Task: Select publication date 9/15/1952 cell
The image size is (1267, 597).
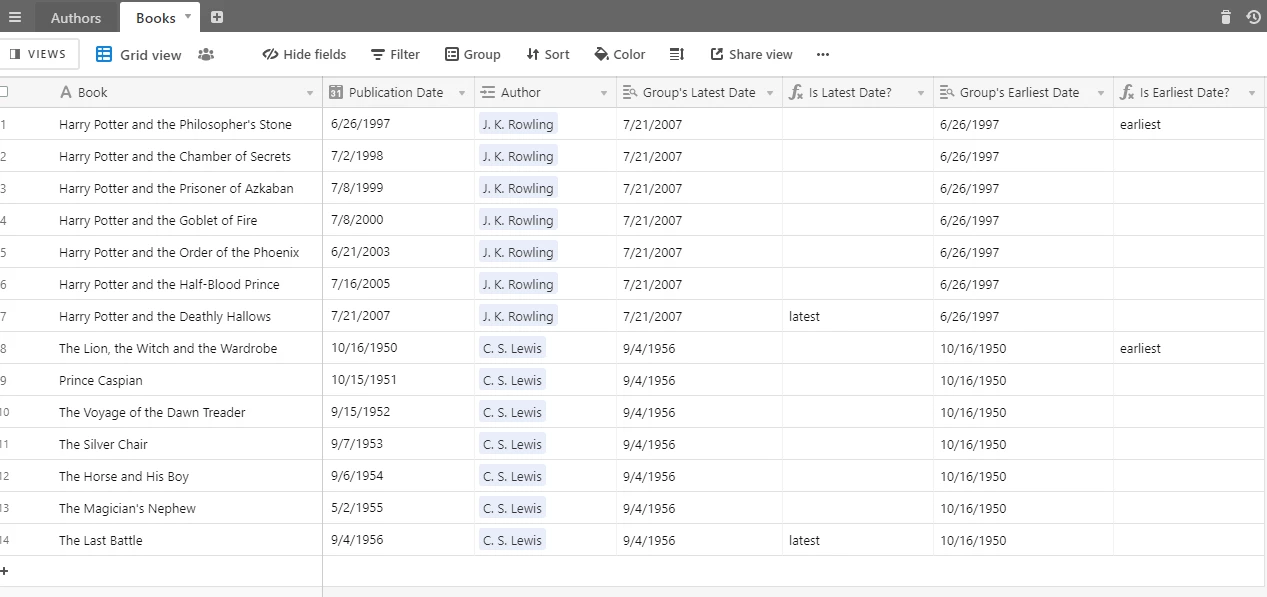Action: [398, 412]
